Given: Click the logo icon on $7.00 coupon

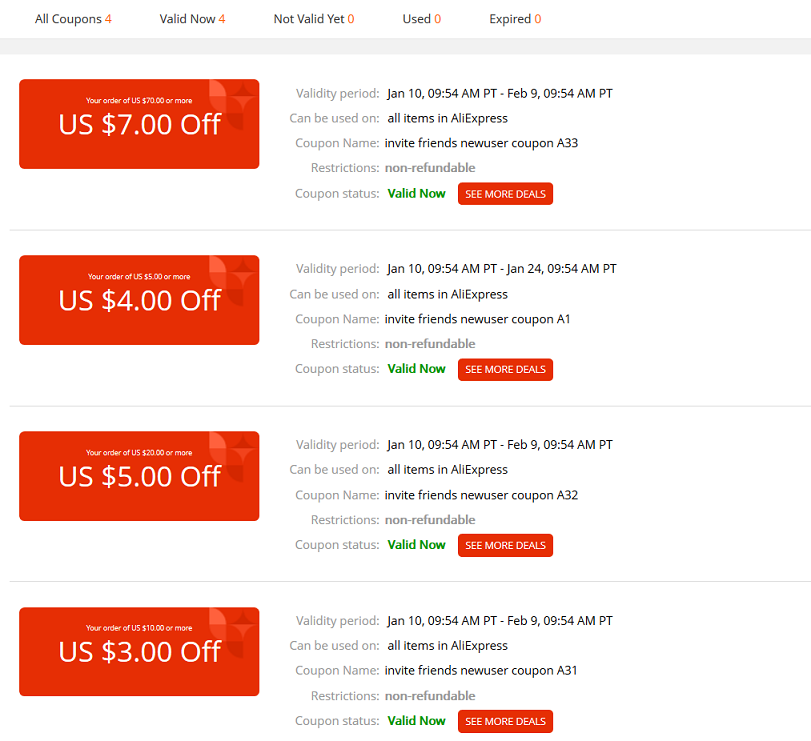Looking at the screenshot, I should (x=233, y=104).
